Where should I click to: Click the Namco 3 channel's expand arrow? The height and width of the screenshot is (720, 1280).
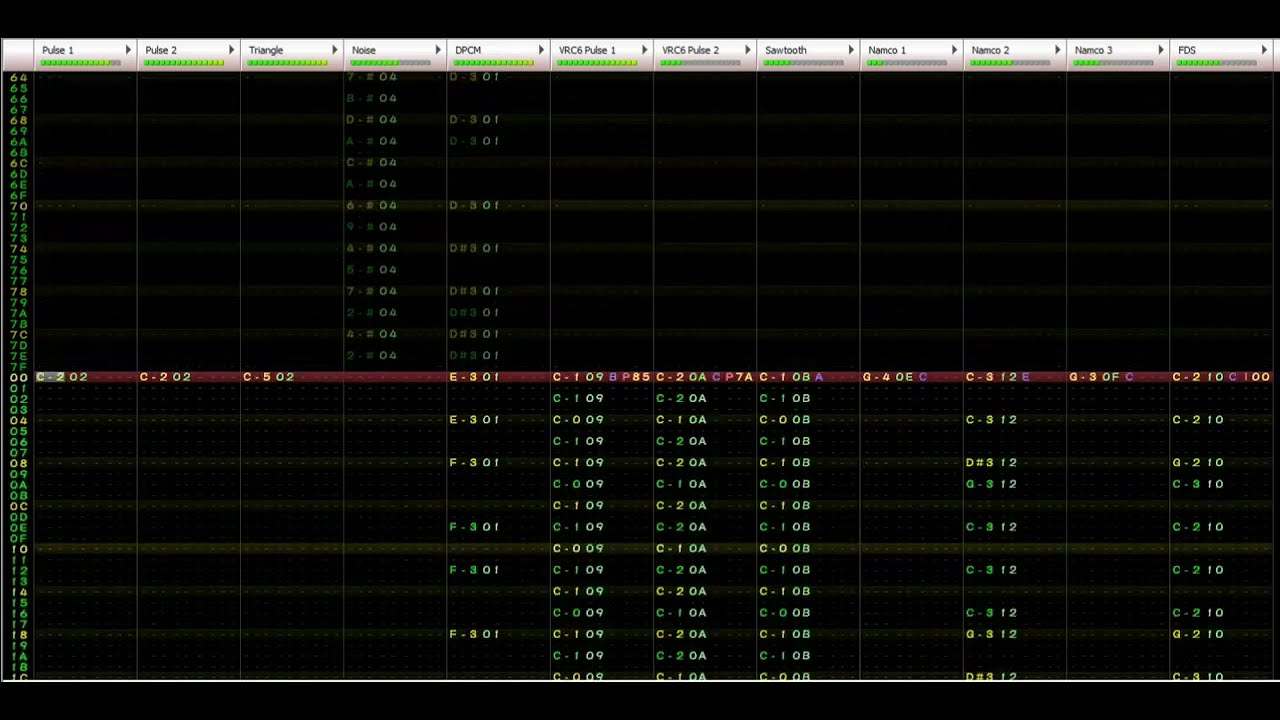[1160, 50]
